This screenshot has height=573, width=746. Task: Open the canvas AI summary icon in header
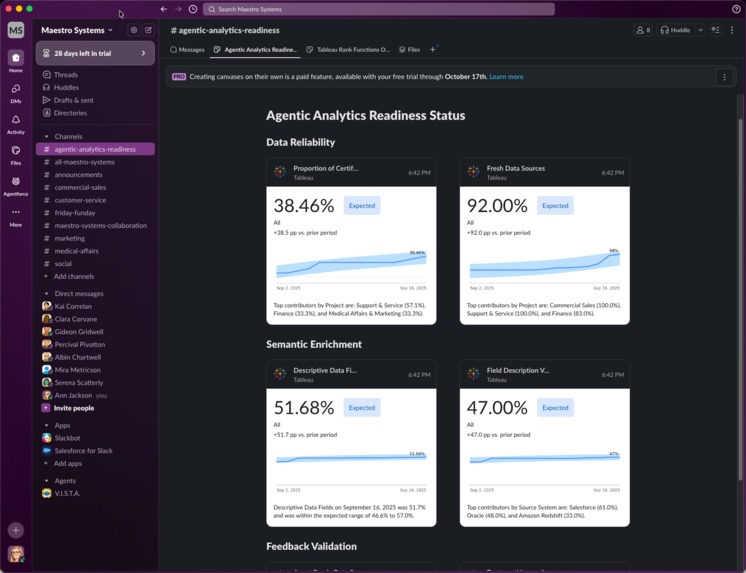pyautogui.click(x=716, y=30)
